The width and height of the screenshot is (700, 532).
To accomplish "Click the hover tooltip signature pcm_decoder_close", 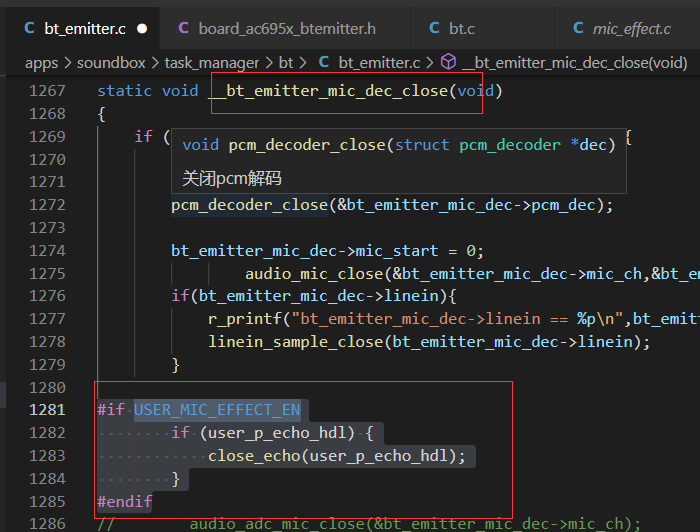I will (x=307, y=145).
